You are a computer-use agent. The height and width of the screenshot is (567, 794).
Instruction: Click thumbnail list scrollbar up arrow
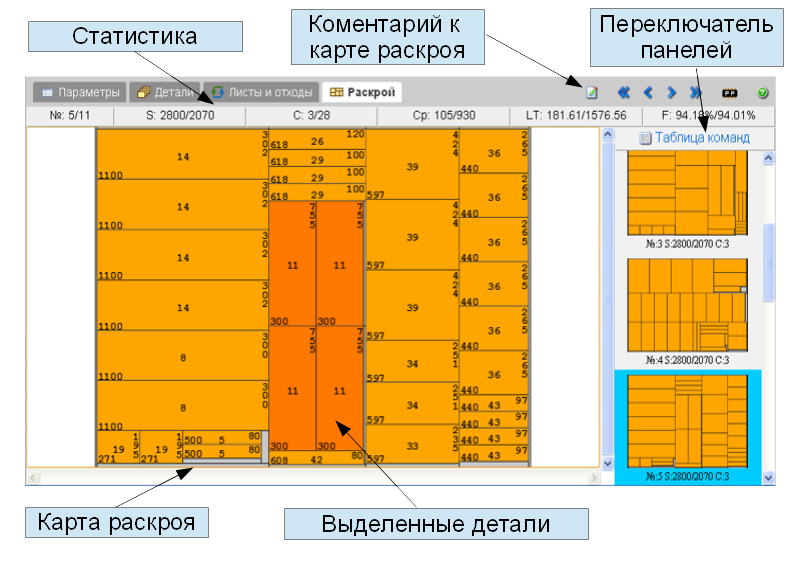pyautogui.click(x=768, y=158)
